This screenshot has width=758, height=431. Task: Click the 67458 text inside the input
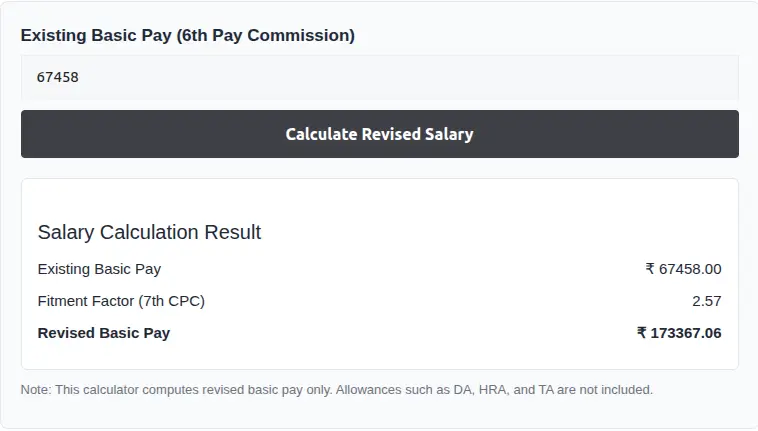click(58, 77)
